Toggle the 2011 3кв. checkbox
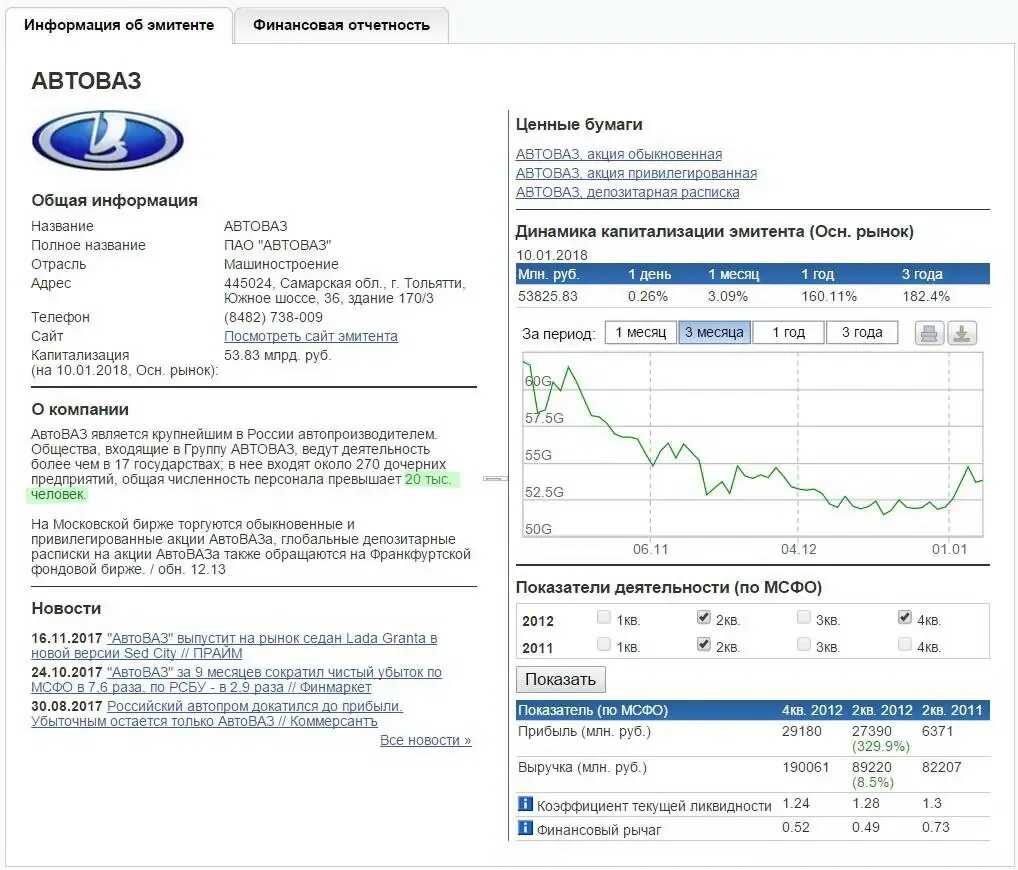 coord(804,644)
